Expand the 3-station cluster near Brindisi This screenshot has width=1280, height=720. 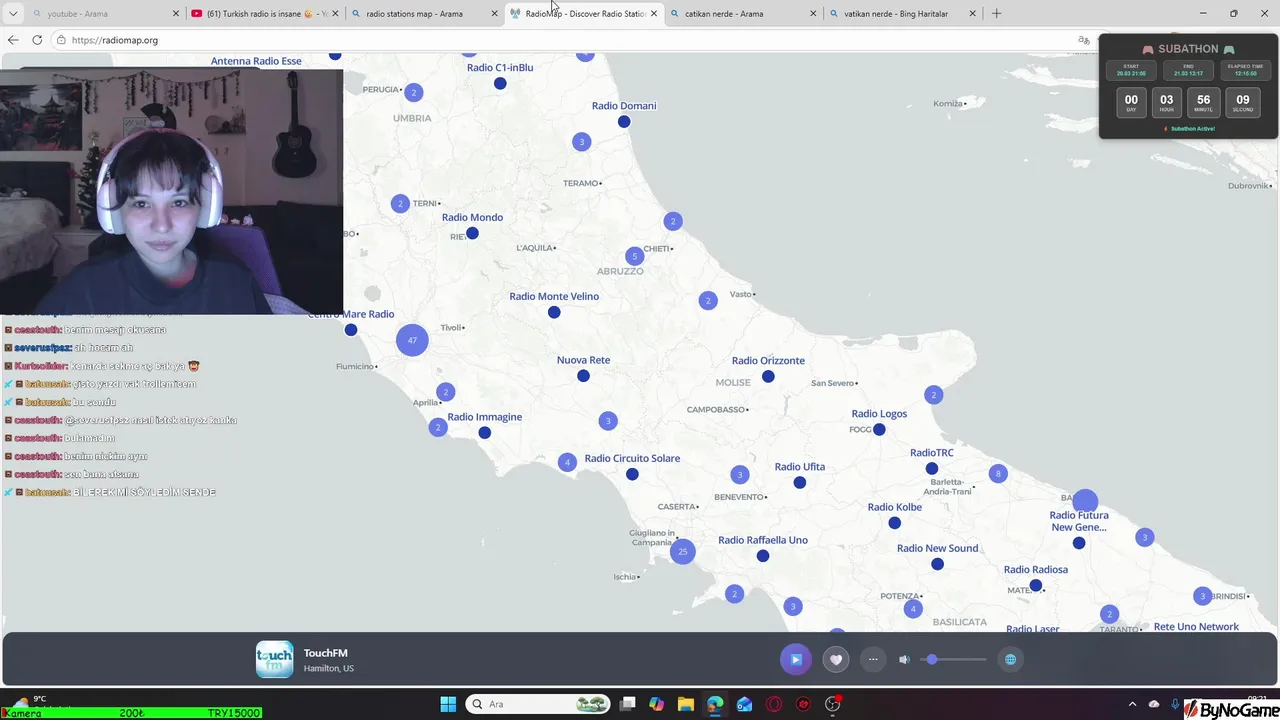(1203, 596)
